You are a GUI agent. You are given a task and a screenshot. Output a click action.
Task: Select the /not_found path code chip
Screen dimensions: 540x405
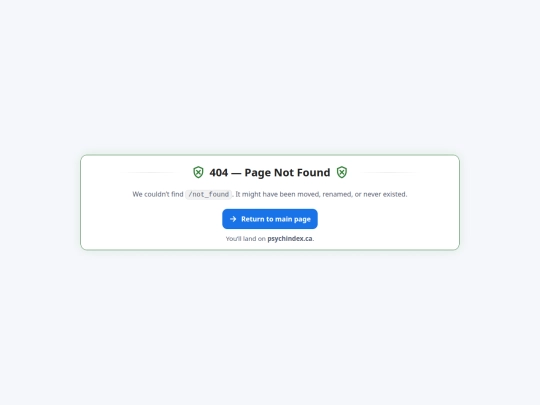pos(209,194)
